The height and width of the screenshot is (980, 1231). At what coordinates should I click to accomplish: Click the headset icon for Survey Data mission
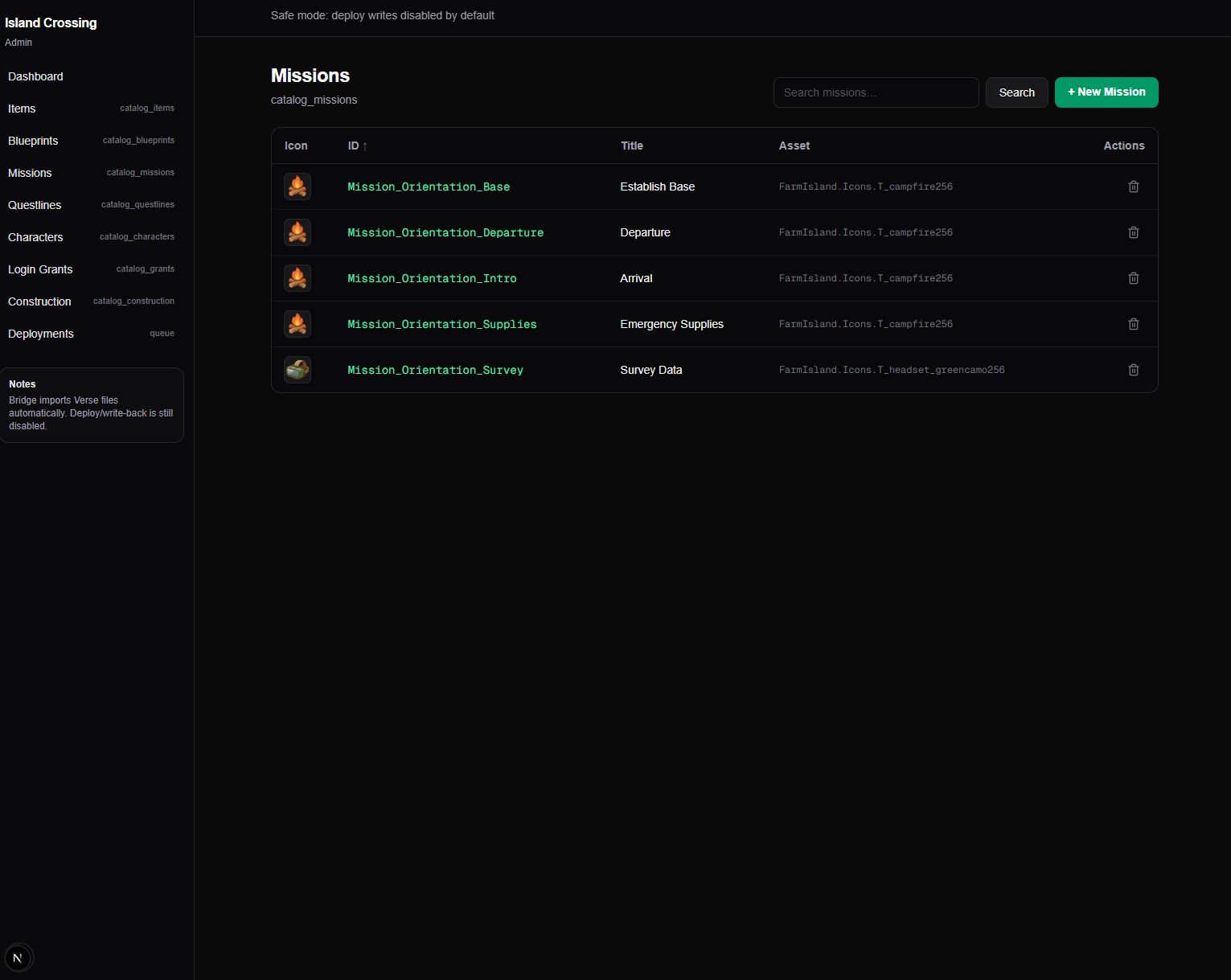(x=297, y=370)
